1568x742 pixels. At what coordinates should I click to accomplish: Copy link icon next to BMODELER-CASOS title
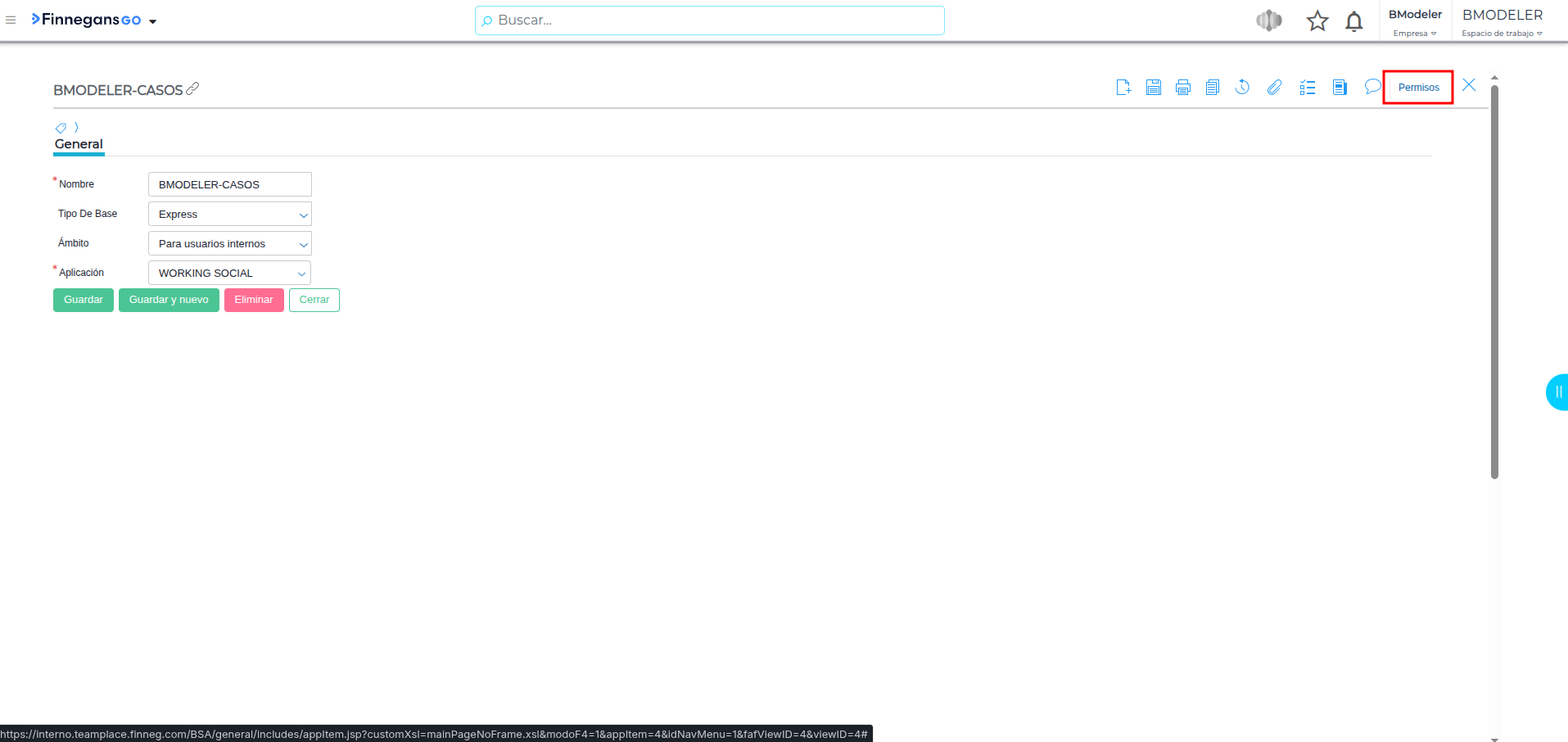tap(192, 88)
